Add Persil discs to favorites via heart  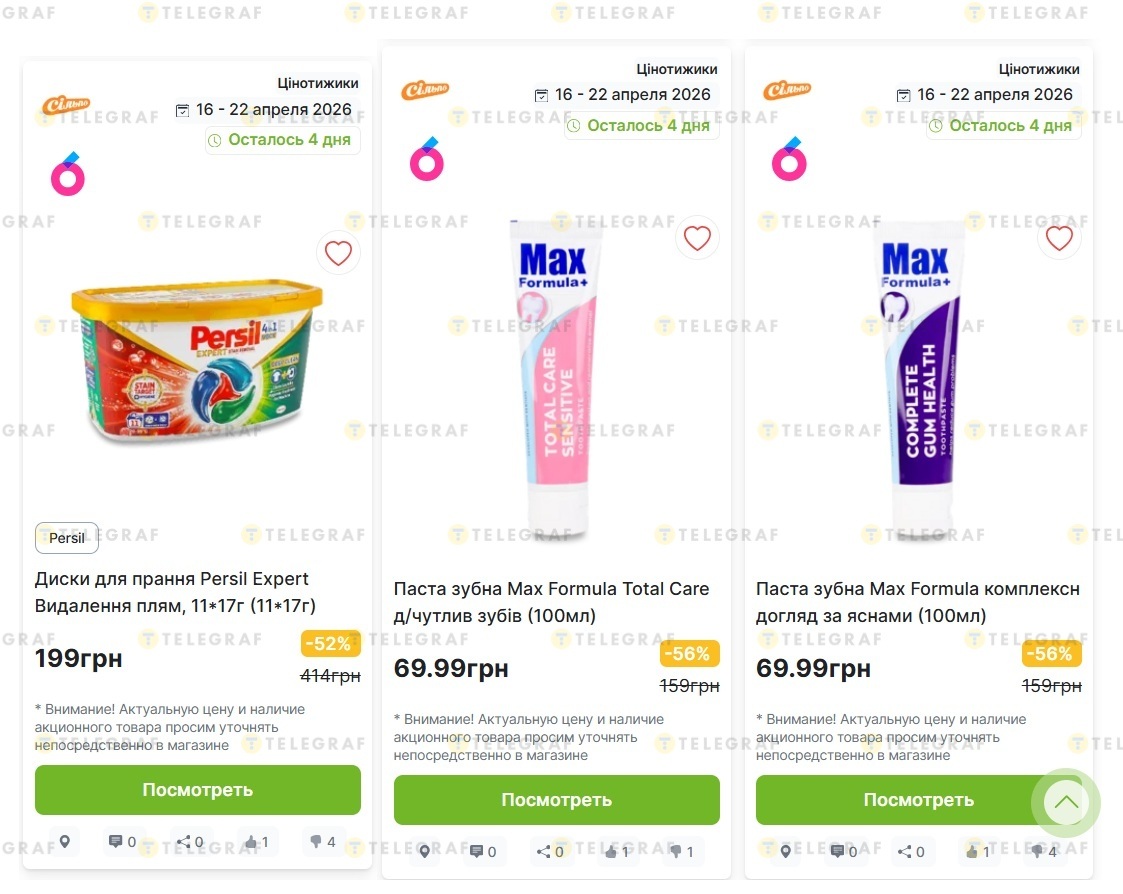pyautogui.click(x=338, y=253)
